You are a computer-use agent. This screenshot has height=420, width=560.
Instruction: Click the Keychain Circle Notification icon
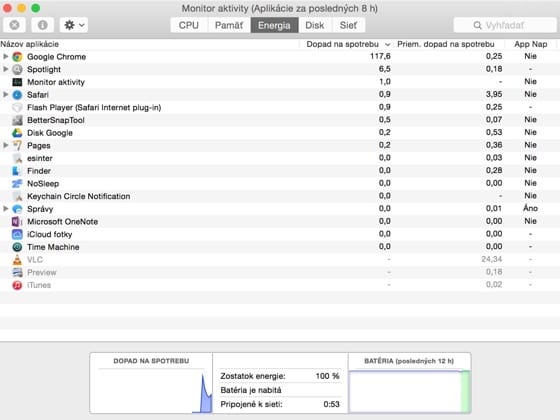pyautogui.click(x=17, y=196)
